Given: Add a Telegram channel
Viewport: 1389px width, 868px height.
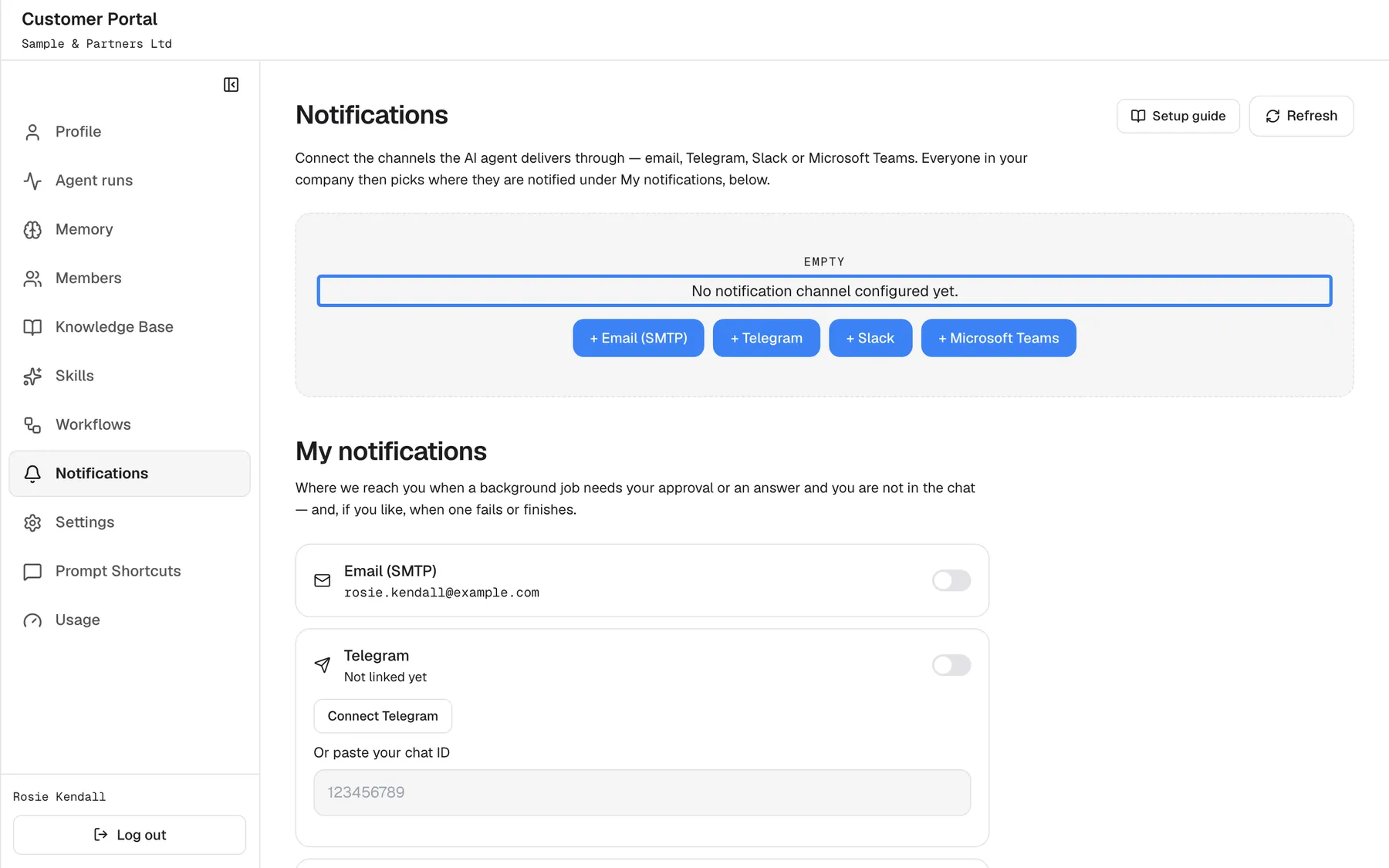Looking at the screenshot, I should 766,338.
